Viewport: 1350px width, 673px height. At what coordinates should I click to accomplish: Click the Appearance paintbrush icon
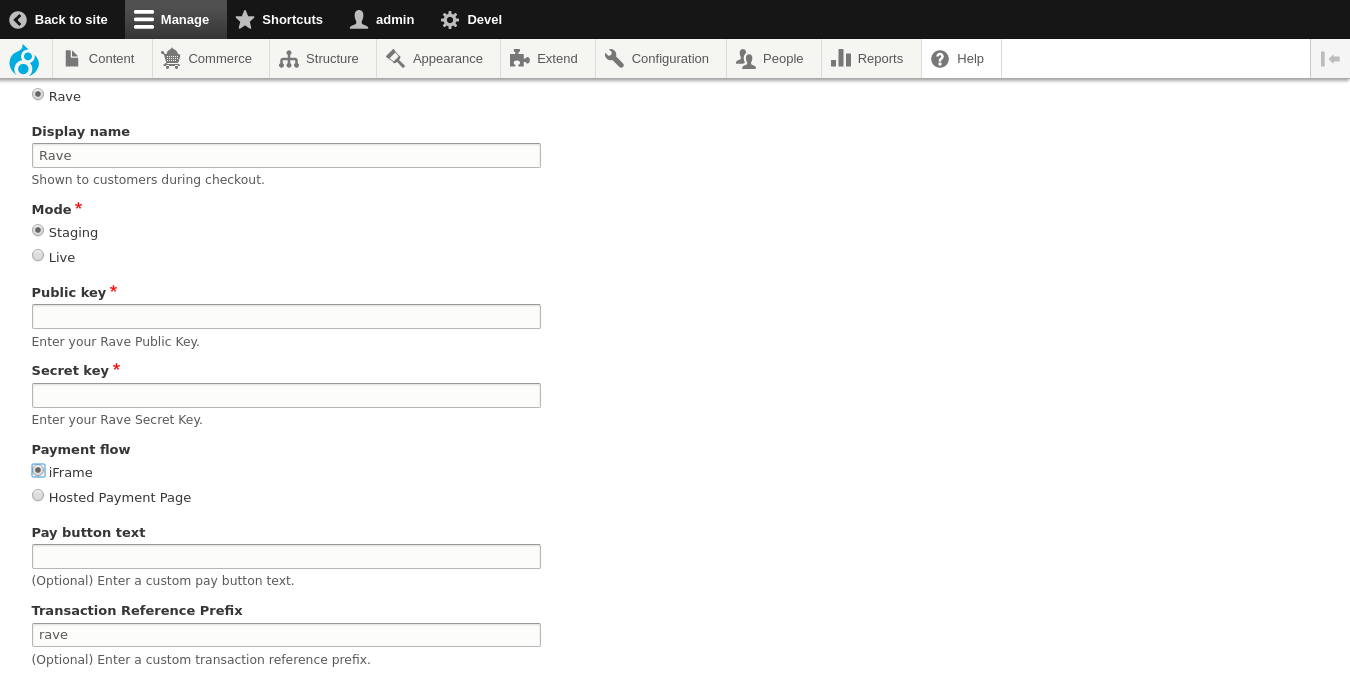point(396,59)
